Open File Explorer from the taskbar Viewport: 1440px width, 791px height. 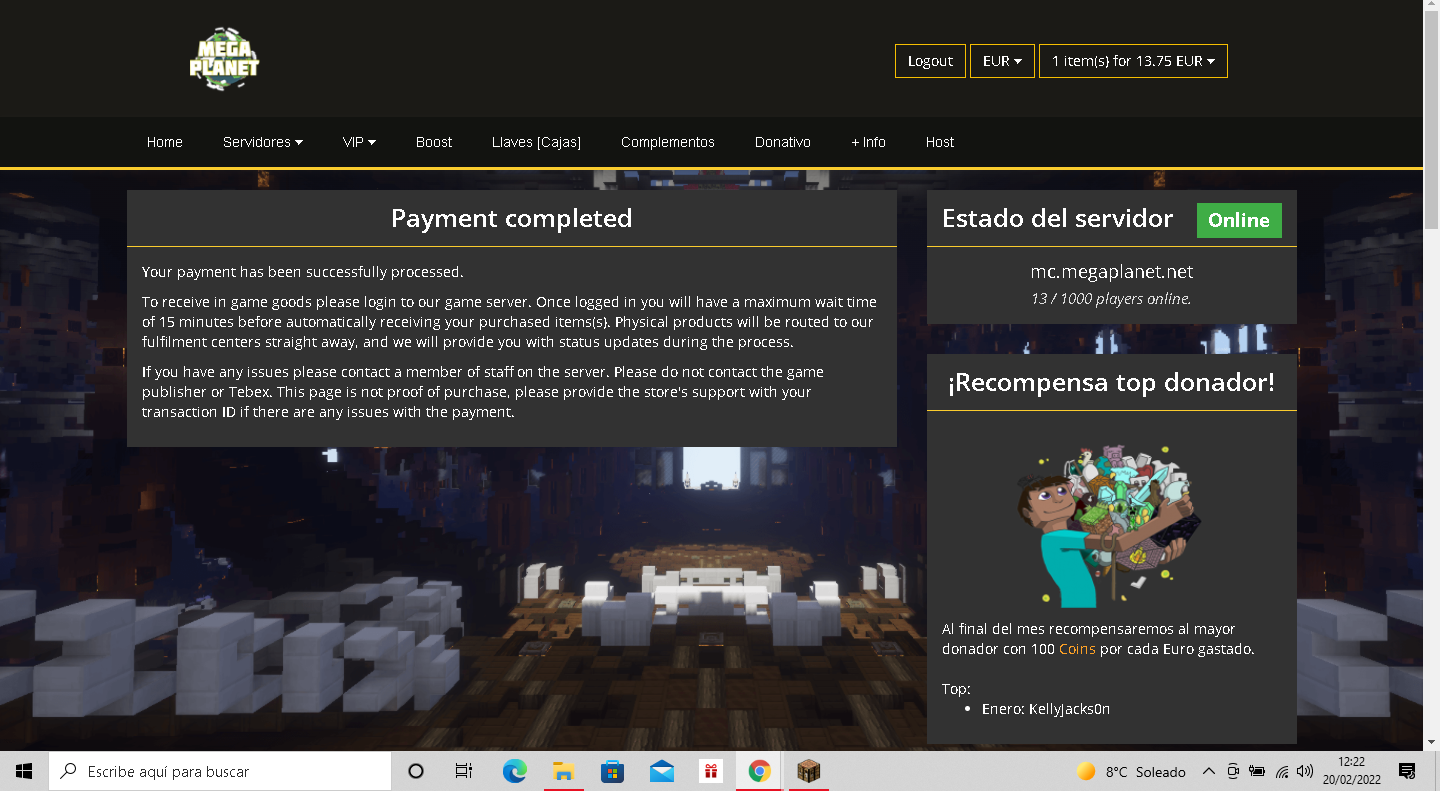click(x=563, y=771)
